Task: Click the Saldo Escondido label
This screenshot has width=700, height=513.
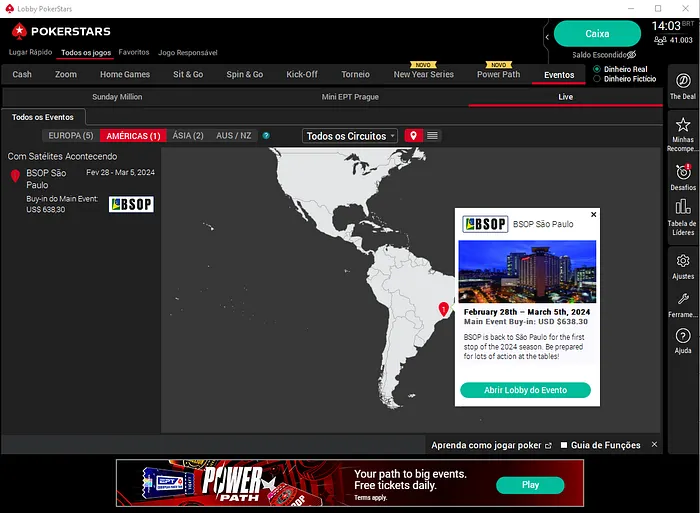Action: click(x=600, y=55)
